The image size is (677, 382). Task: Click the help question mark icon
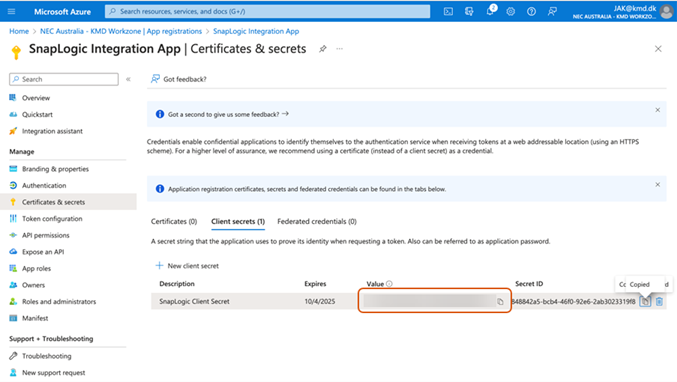click(x=531, y=12)
